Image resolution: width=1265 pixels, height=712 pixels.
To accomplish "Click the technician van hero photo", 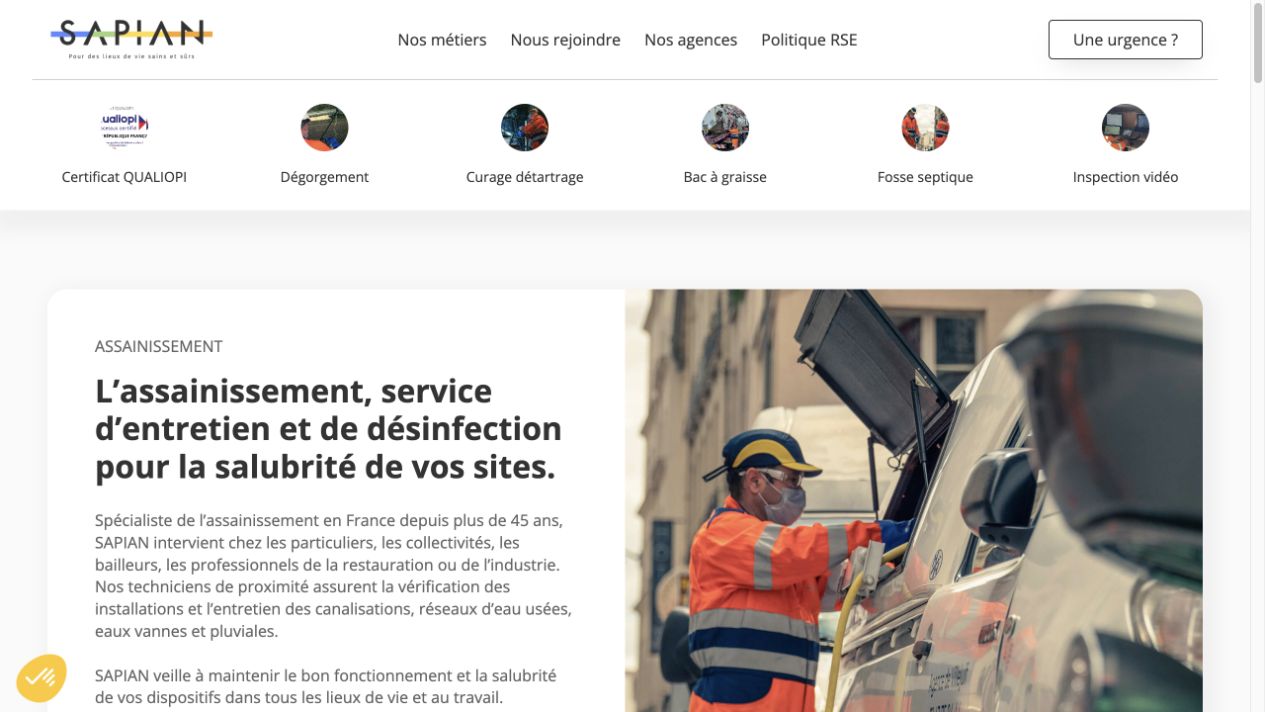I will [x=913, y=500].
